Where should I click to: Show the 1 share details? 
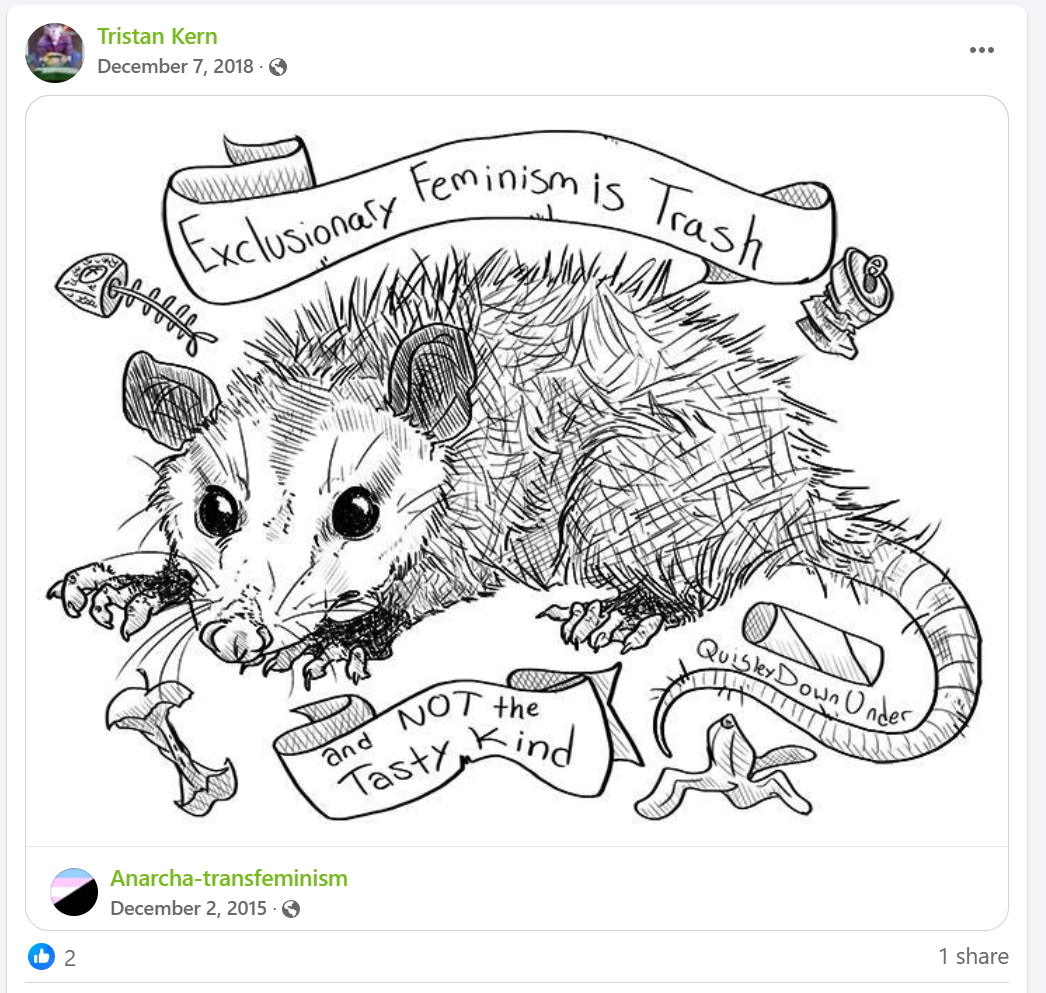coord(973,956)
